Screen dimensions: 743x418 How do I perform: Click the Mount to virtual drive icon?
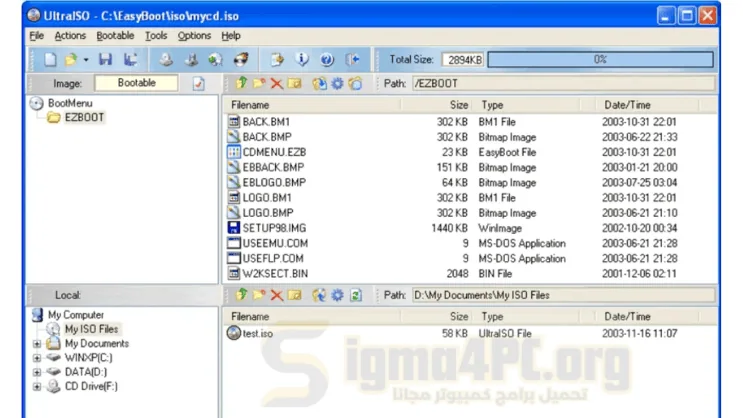click(x=191, y=60)
